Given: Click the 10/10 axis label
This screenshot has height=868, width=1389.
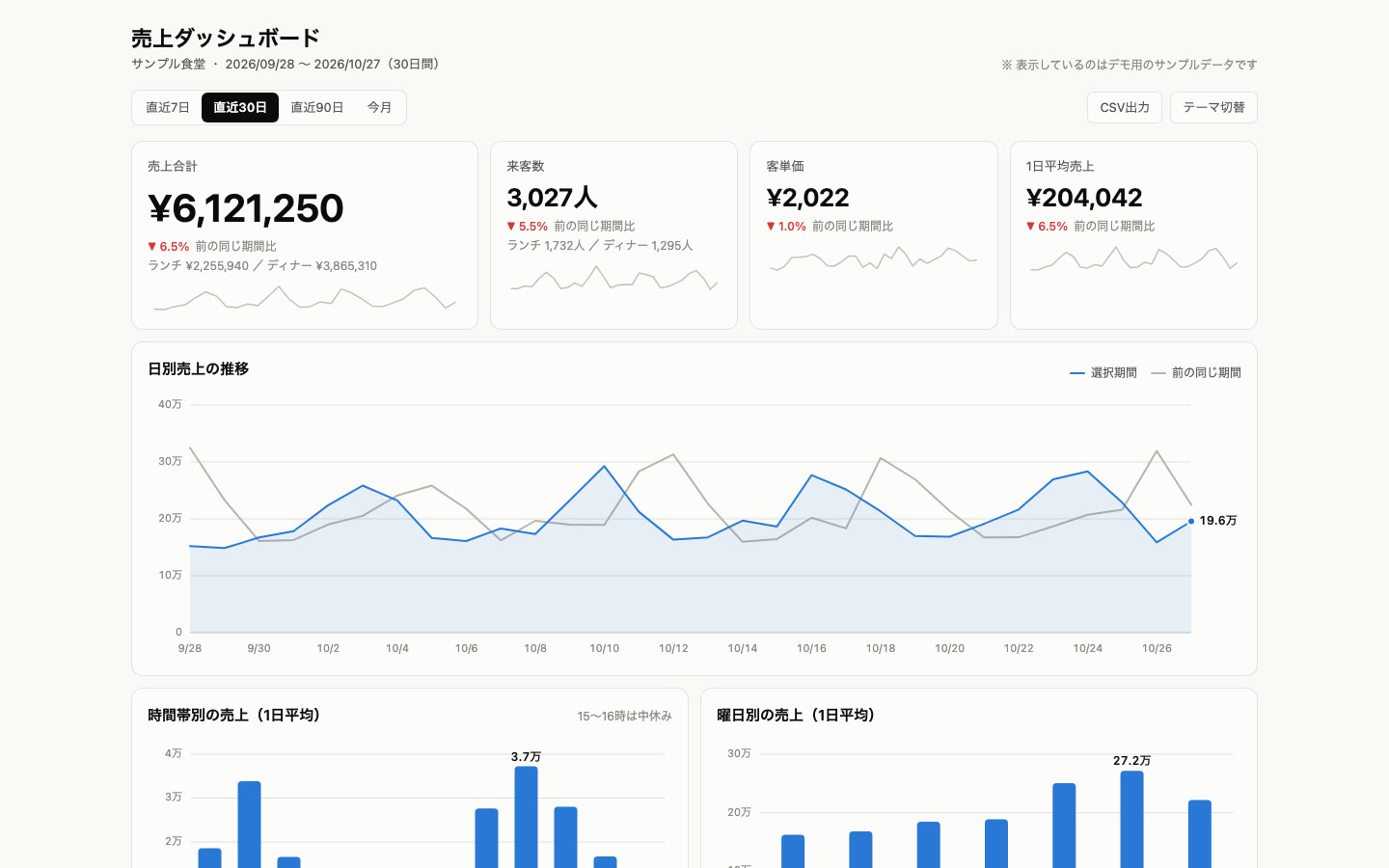Looking at the screenshot, I should (605, 648).
